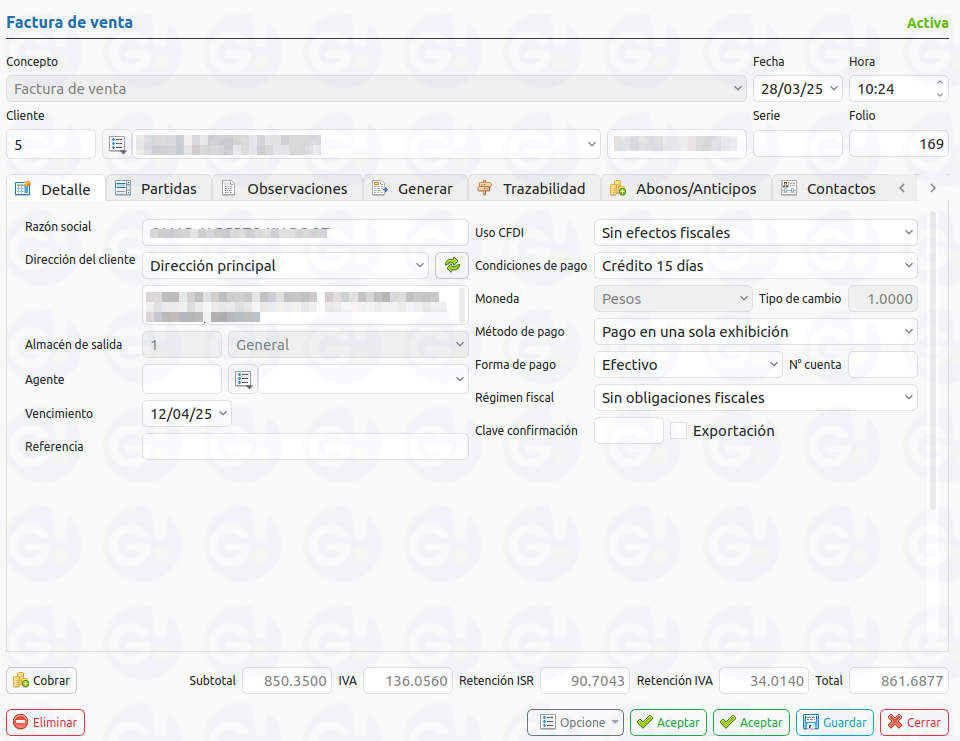Viewport: 960px width, 741px height.
Task: Go to the Observaciones tab
Action: (x=287, y=189)
